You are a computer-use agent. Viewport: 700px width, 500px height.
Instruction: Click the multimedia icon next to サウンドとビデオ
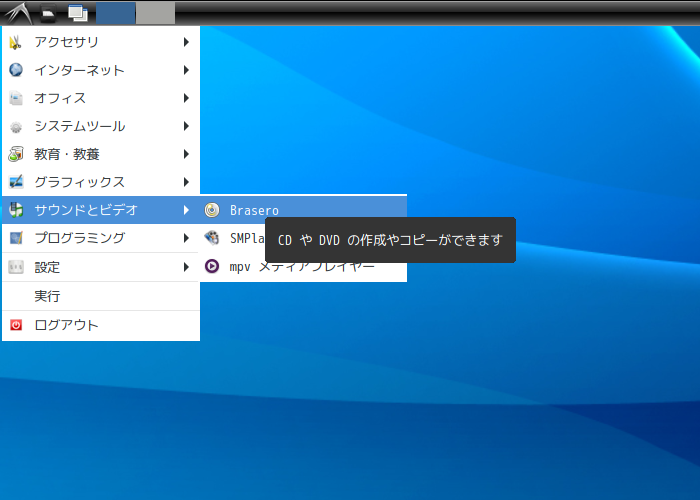[16, 210]
